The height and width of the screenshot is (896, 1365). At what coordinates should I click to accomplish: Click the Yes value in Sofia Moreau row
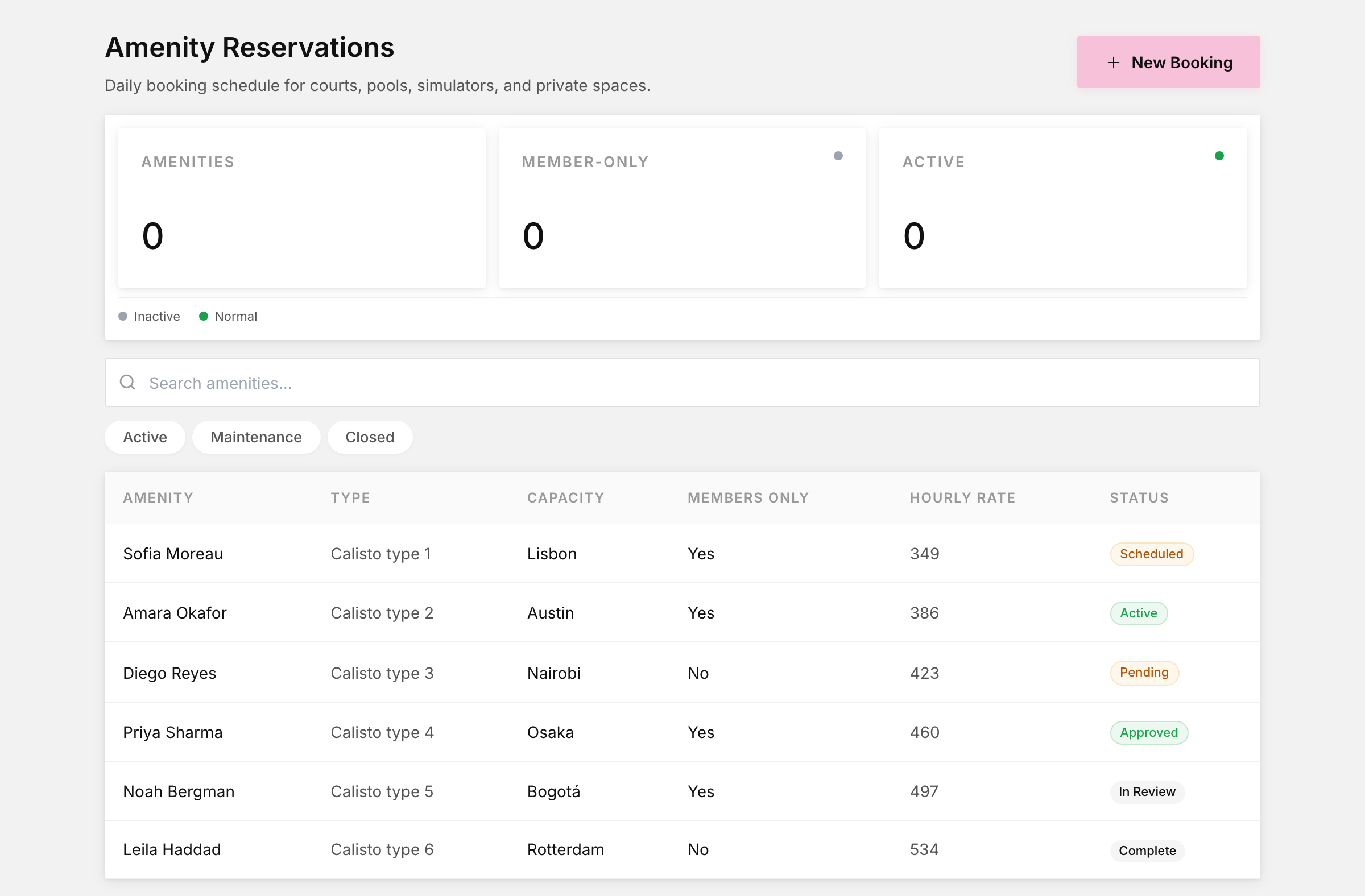click(701, 554)
